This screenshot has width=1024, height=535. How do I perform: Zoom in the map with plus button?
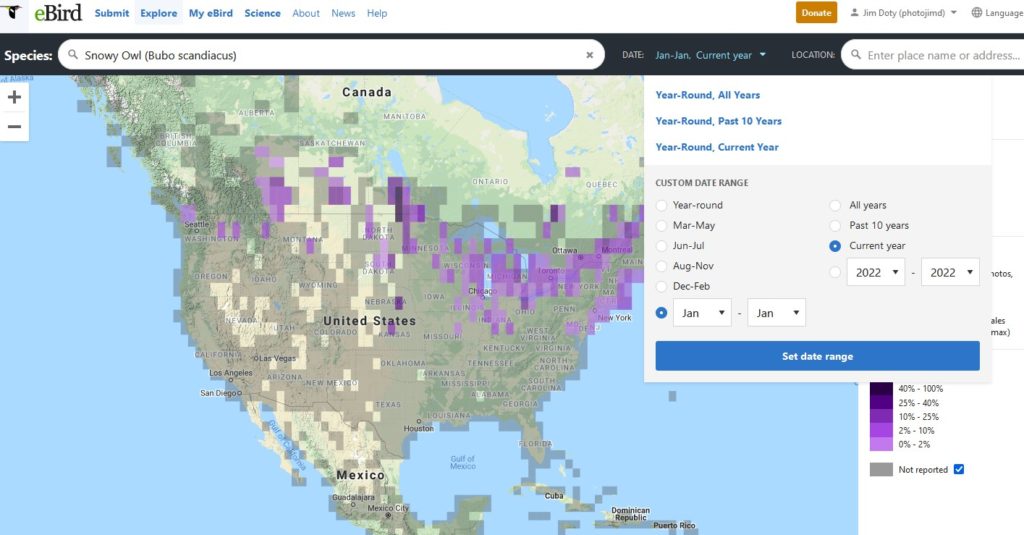tap(14, 97)
